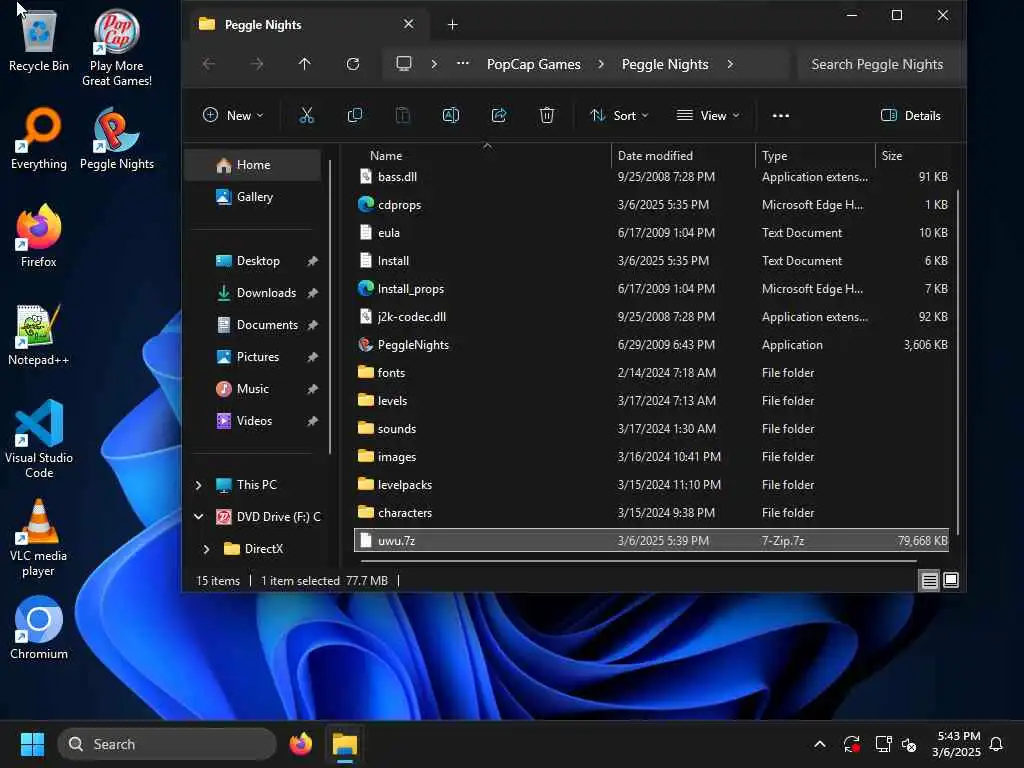1024x768 pixels.
Task: Expand This PC in navigation pane
Action: tap(199, 485)
